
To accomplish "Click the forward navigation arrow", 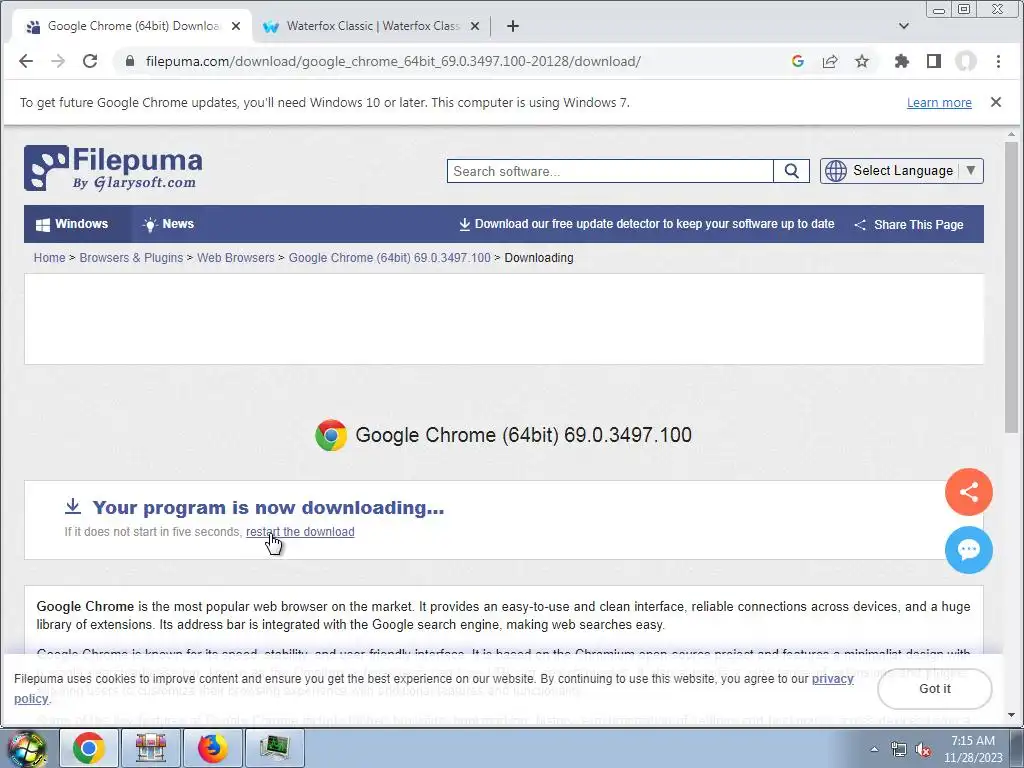I will (58, 61).
